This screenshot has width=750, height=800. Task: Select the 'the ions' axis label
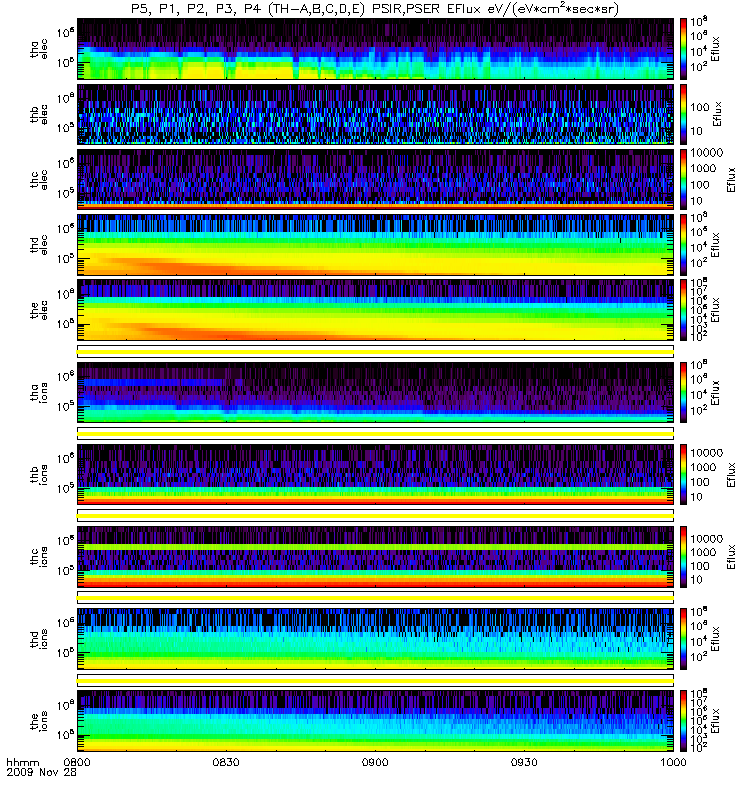tap(39, 721)
